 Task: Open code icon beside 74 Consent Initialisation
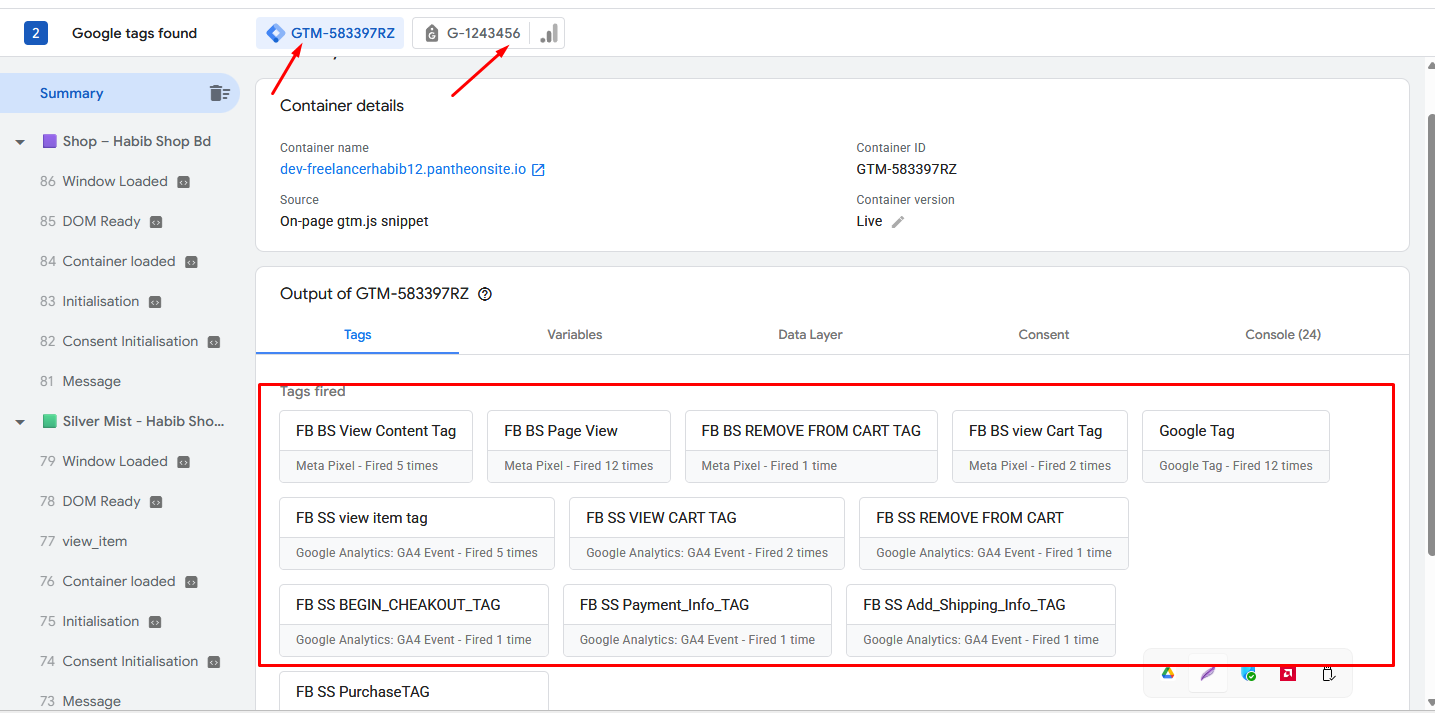213,662
